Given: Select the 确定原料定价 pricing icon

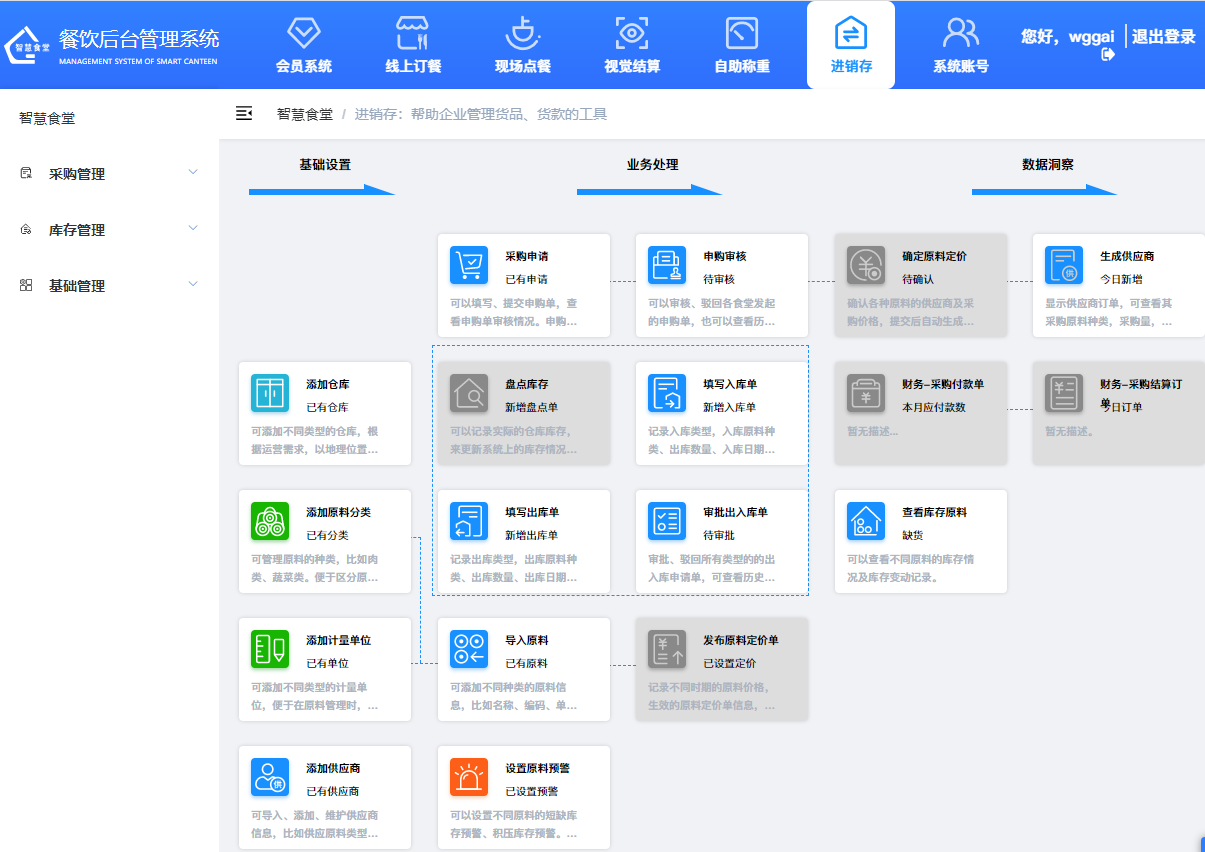Looking at the screenshot, I should [x=865, y=266].
